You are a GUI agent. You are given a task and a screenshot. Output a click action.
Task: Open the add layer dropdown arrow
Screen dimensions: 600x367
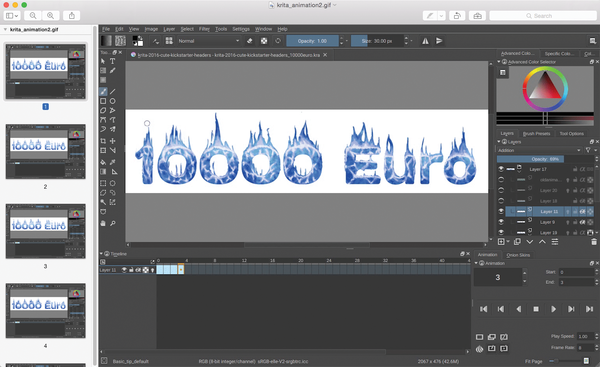(508, 242)
